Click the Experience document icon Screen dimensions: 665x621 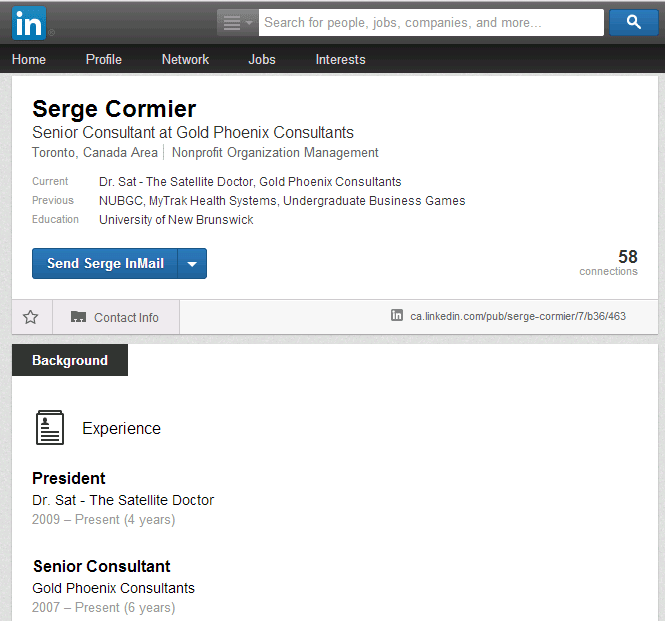(49, 428)
